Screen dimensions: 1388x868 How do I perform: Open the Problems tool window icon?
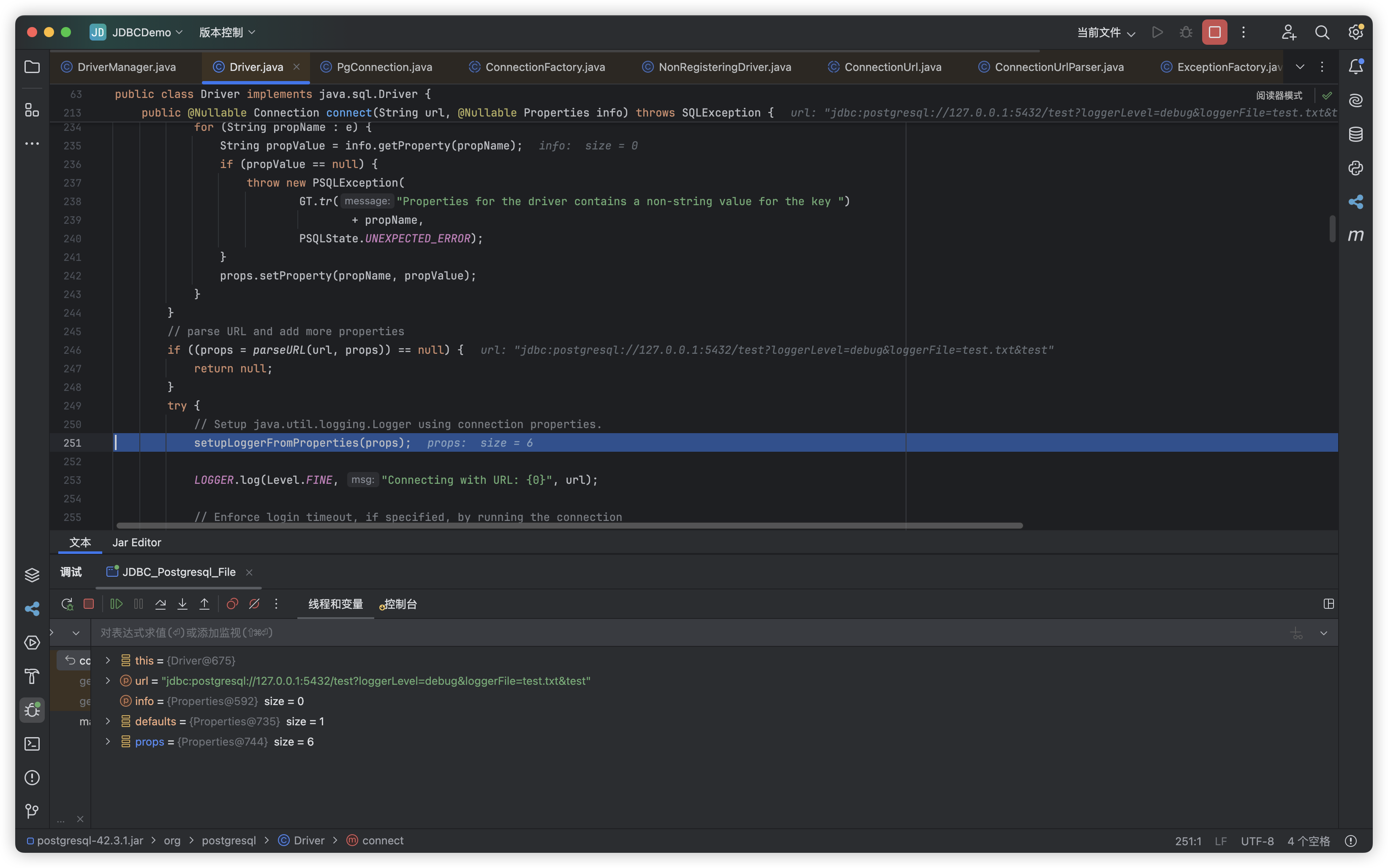[32, 778]
